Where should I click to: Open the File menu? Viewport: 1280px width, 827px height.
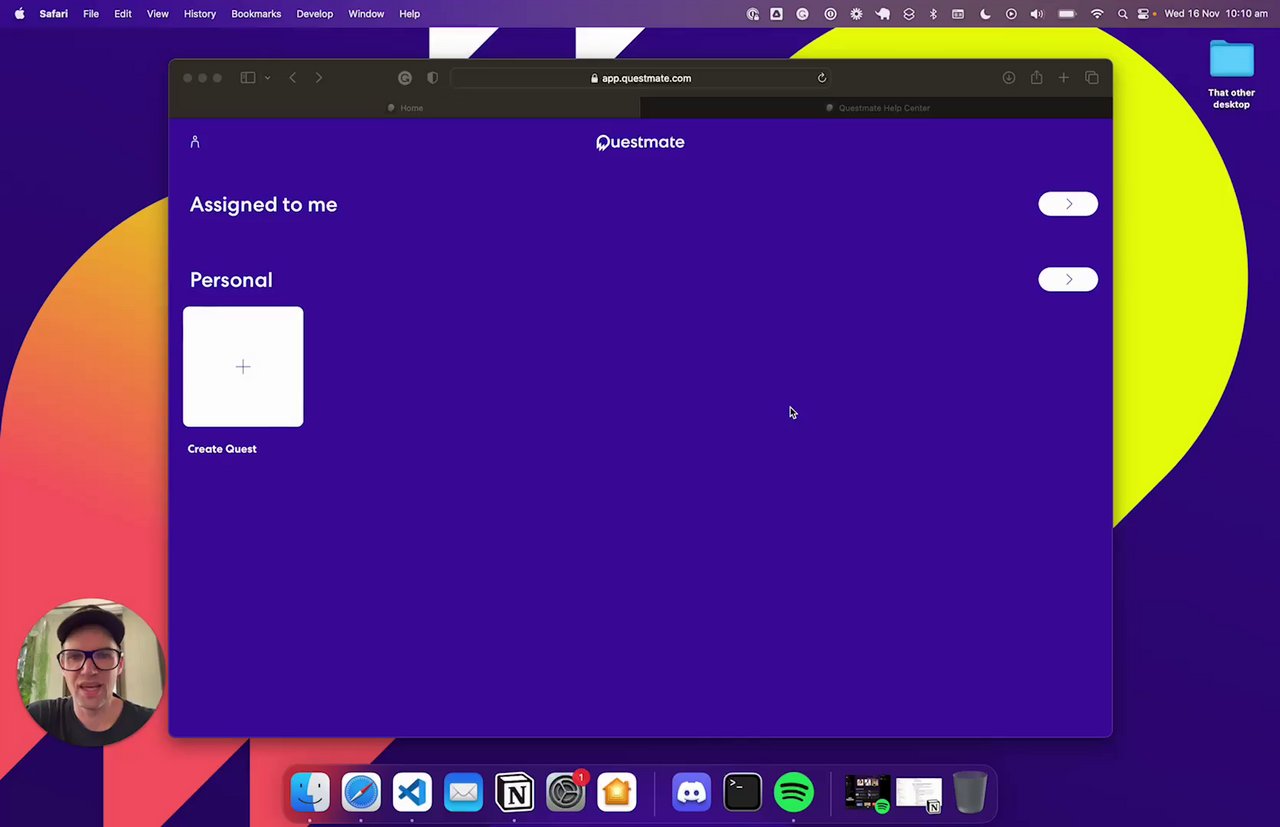[x=91, y=14]
